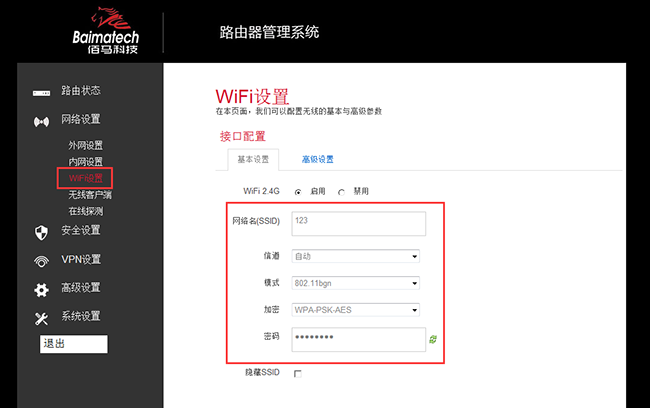Select the 启用 radio button for WiFi 2.4G
This screenshot has height=408, width=650.
click(x=298, y=191)
